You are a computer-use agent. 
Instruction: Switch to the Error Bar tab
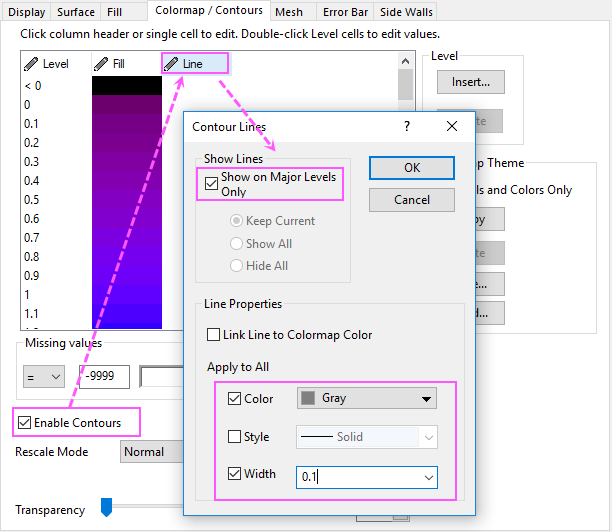click(x=345, y=12)
